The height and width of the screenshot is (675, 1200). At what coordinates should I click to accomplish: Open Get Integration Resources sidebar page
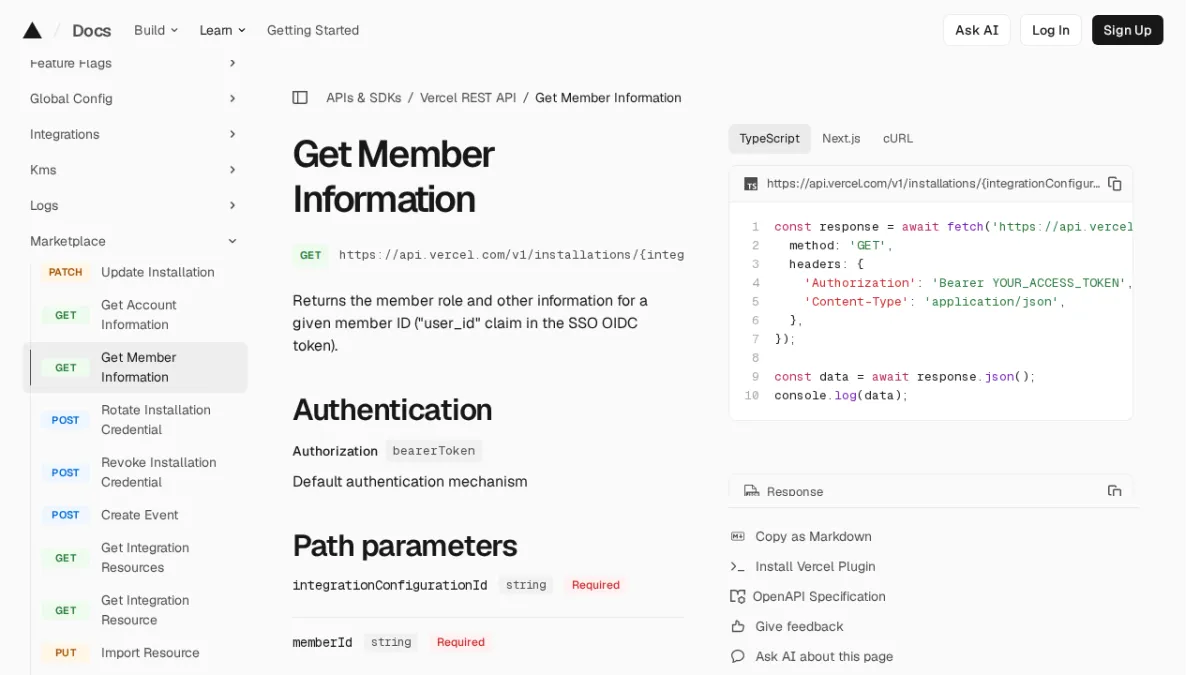tap(145, 558)
